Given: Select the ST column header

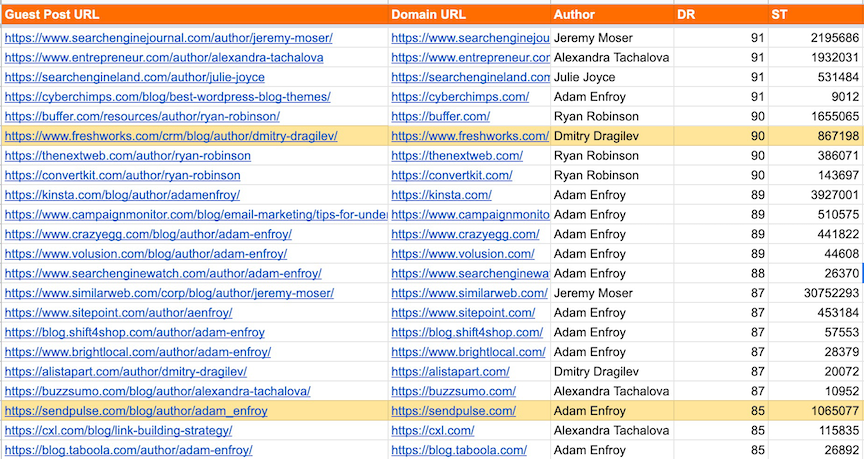Looking at the screenshot, I should point(816,15).
